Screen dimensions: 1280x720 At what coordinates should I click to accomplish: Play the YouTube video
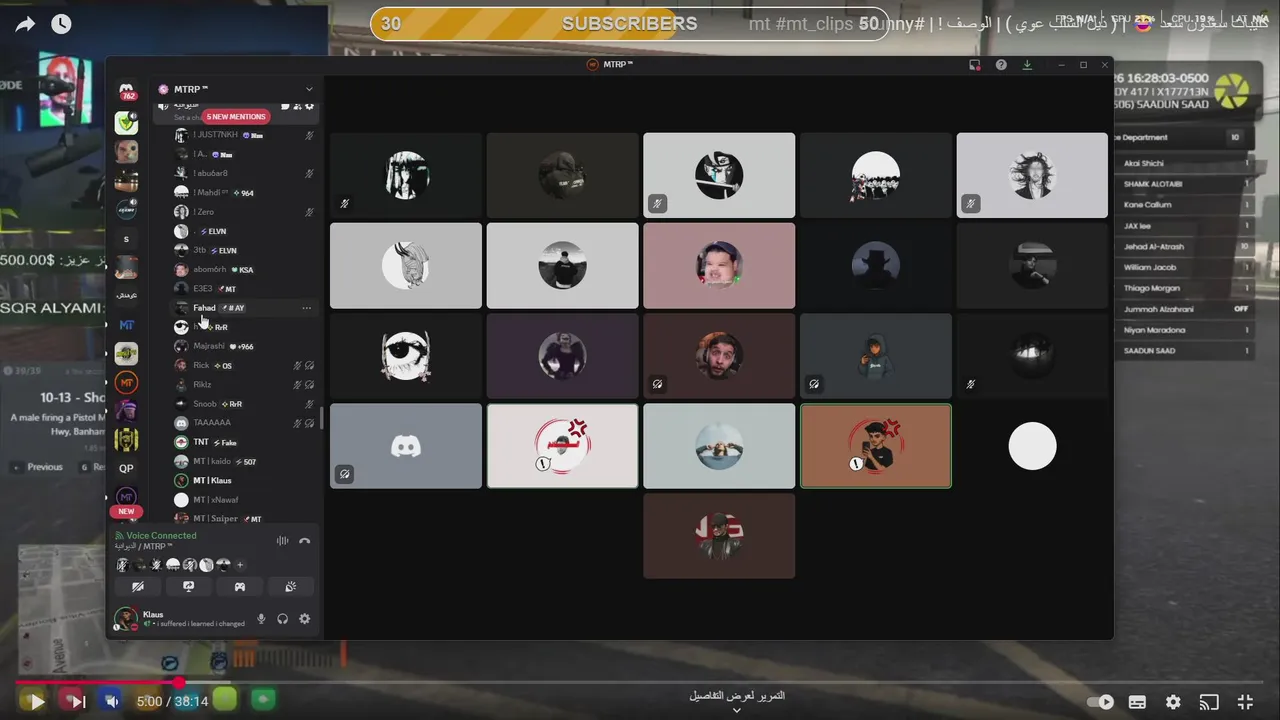point(37,702)
